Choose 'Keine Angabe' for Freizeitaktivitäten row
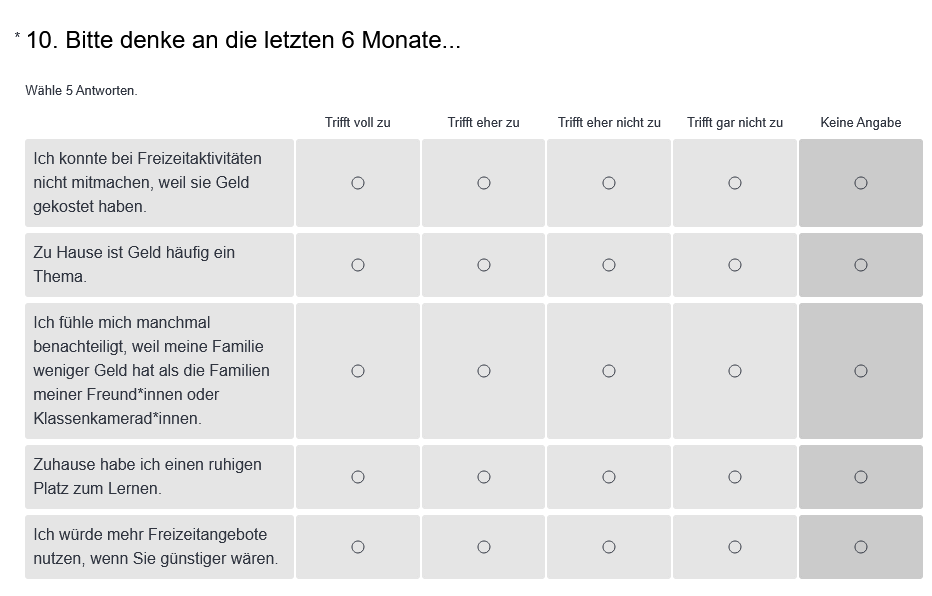This screenshot has width=932, height=596. tap(861, 183)
